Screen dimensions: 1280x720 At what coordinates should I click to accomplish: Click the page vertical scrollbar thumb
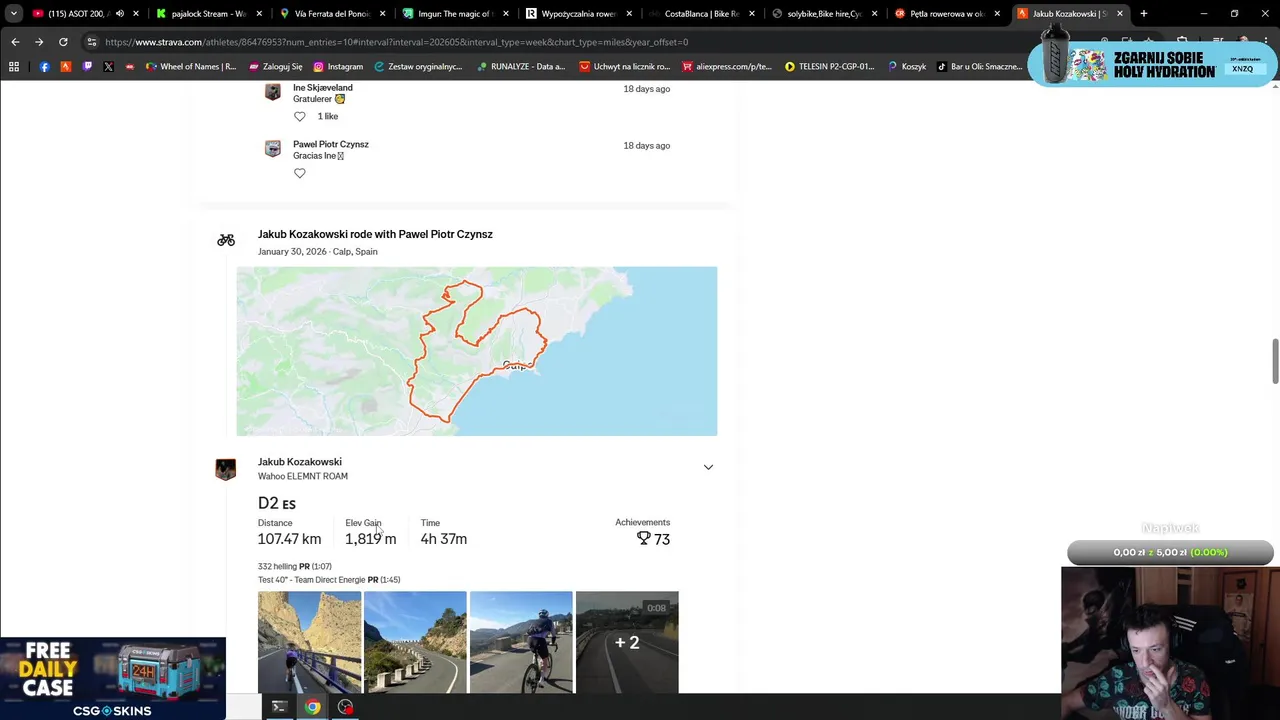[1275, 360]
